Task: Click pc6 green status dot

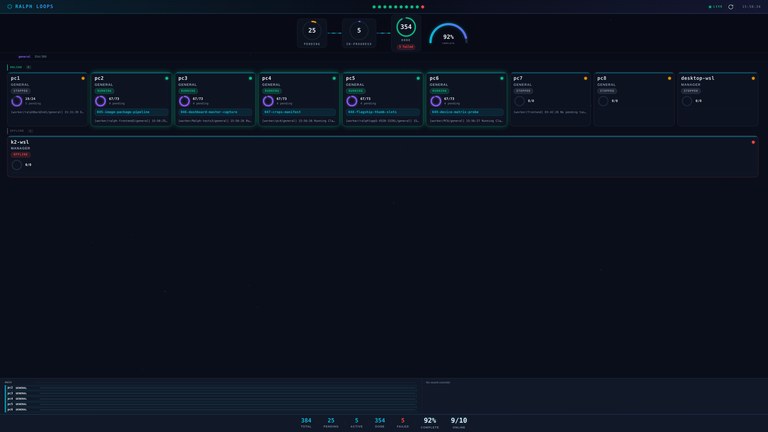Action: [502, 78]
